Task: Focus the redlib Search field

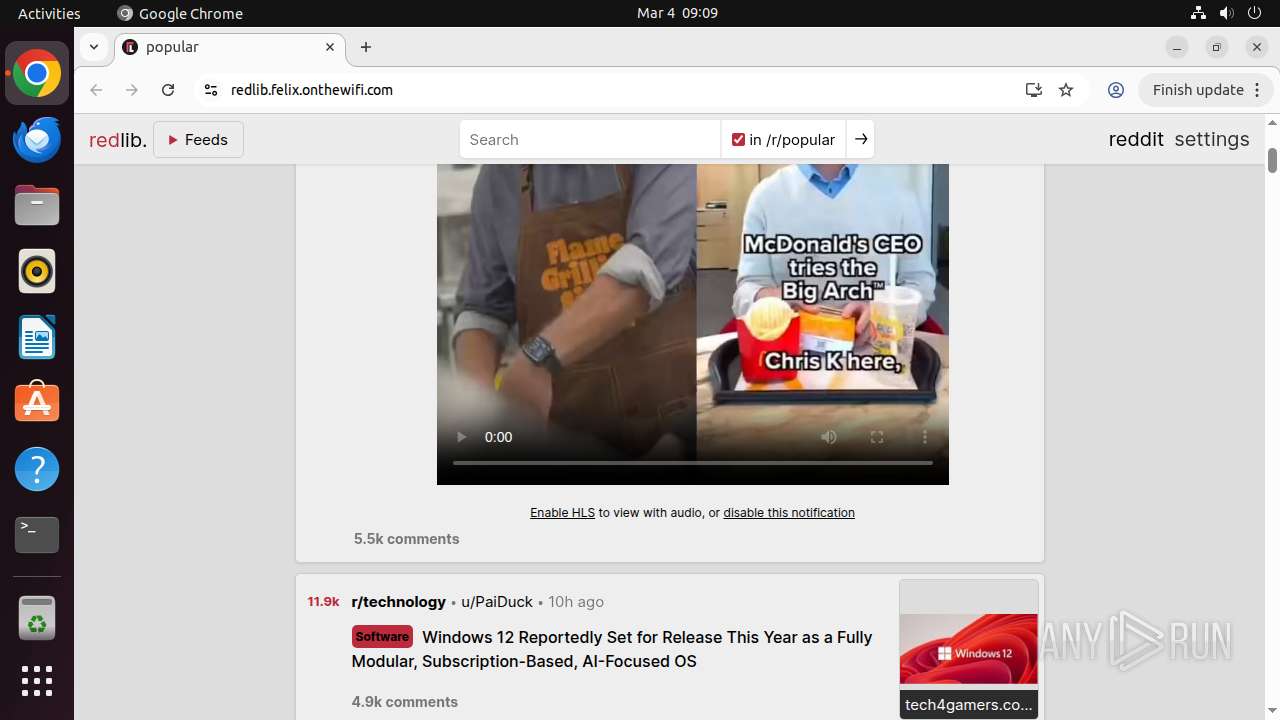Action: [590, 140]
